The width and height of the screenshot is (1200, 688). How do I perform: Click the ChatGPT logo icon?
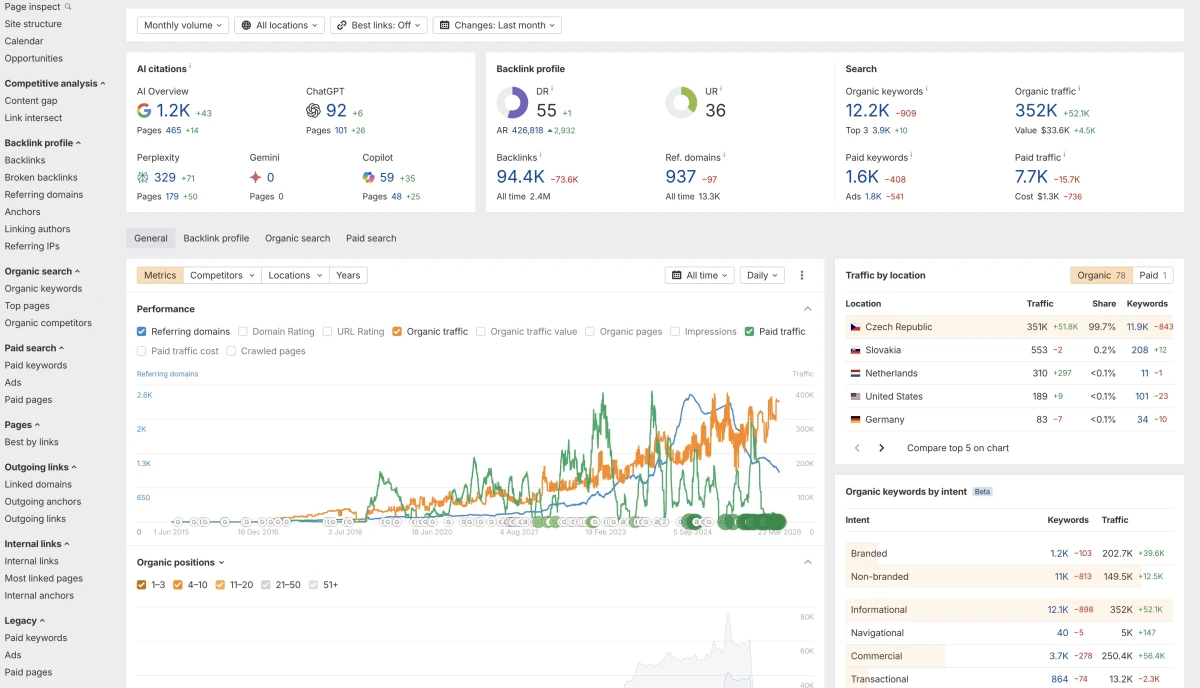[313, 111]
